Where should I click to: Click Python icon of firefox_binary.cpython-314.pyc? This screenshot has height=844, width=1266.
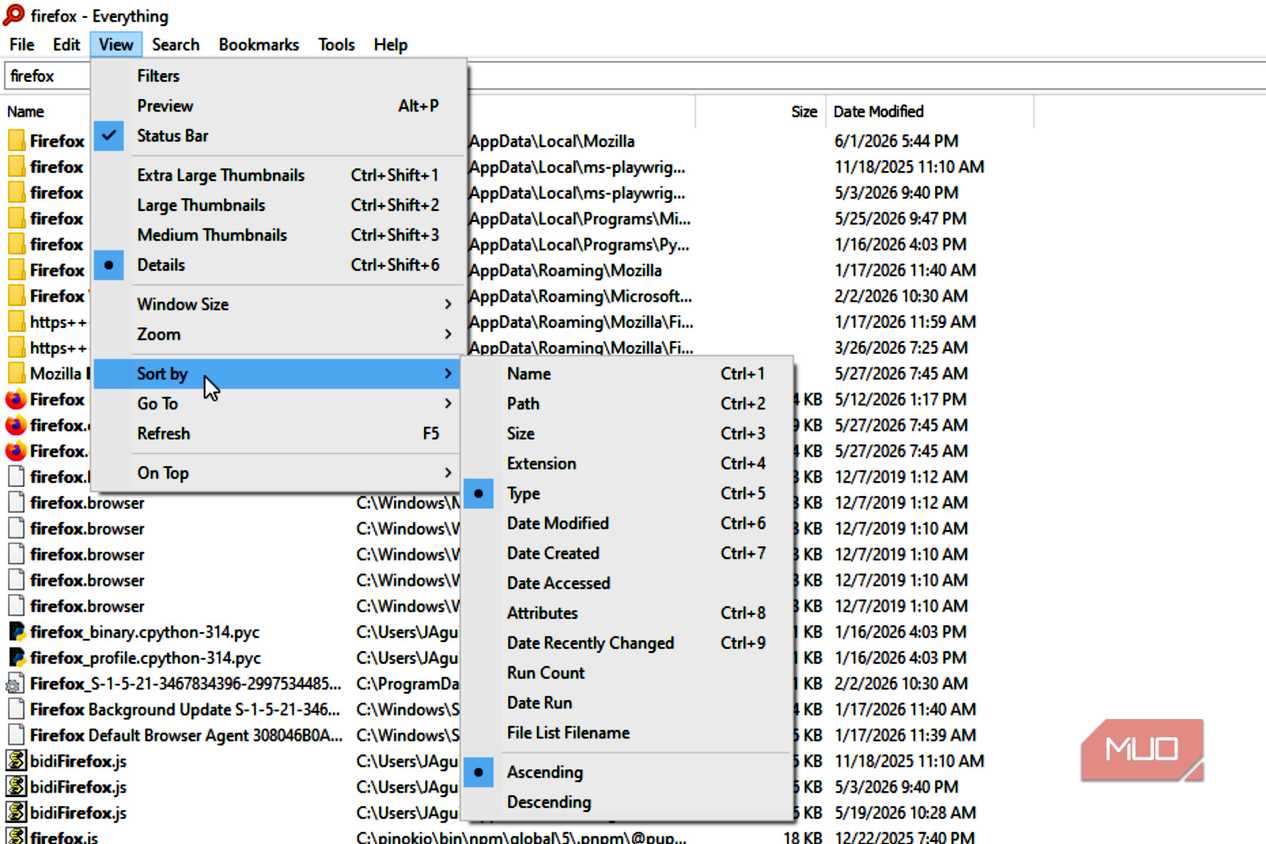(x=16, y=632)
